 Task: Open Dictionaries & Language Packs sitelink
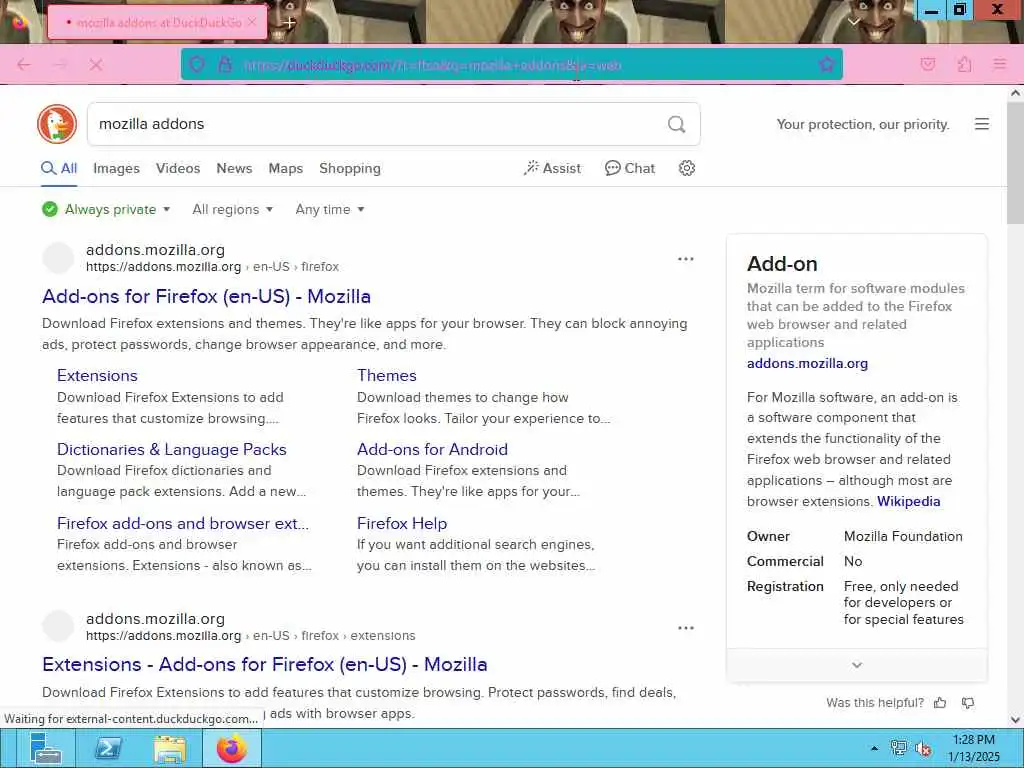(172, 449)
